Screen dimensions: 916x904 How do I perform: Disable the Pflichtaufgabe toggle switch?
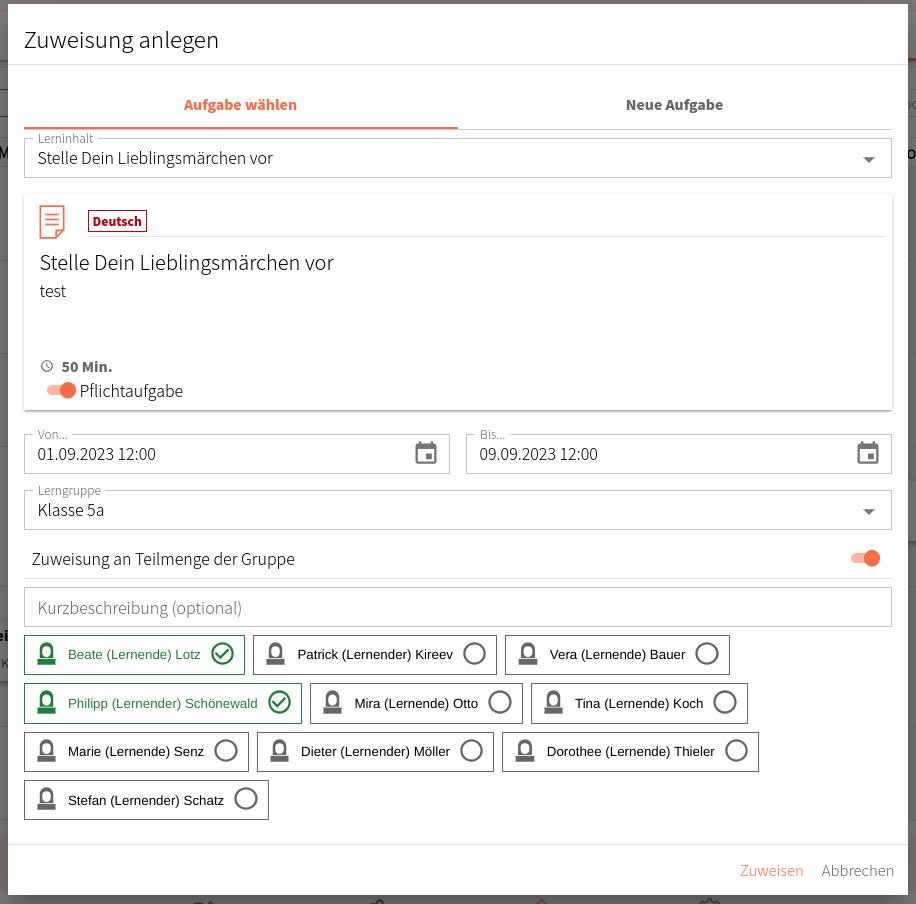[x=61, y=390]
